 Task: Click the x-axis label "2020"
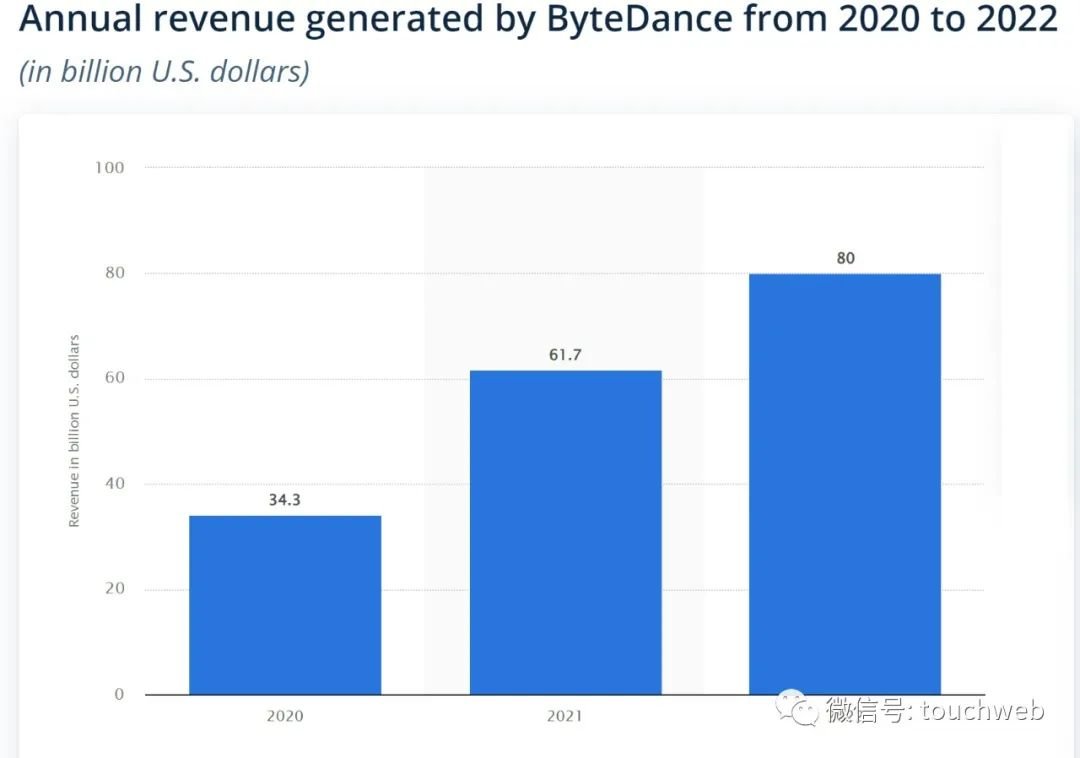click(284, 716)
